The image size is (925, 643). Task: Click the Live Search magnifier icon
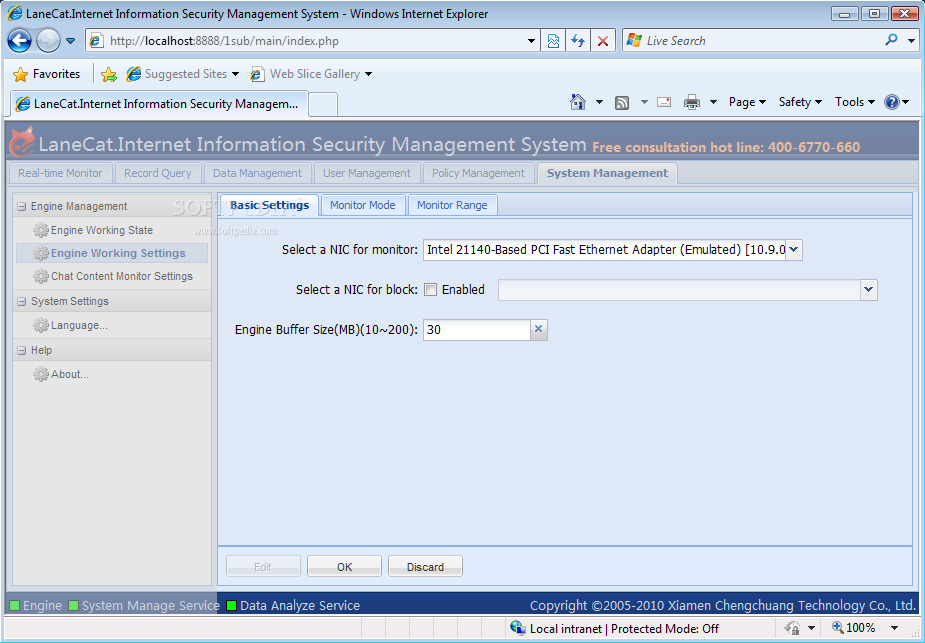891,41
